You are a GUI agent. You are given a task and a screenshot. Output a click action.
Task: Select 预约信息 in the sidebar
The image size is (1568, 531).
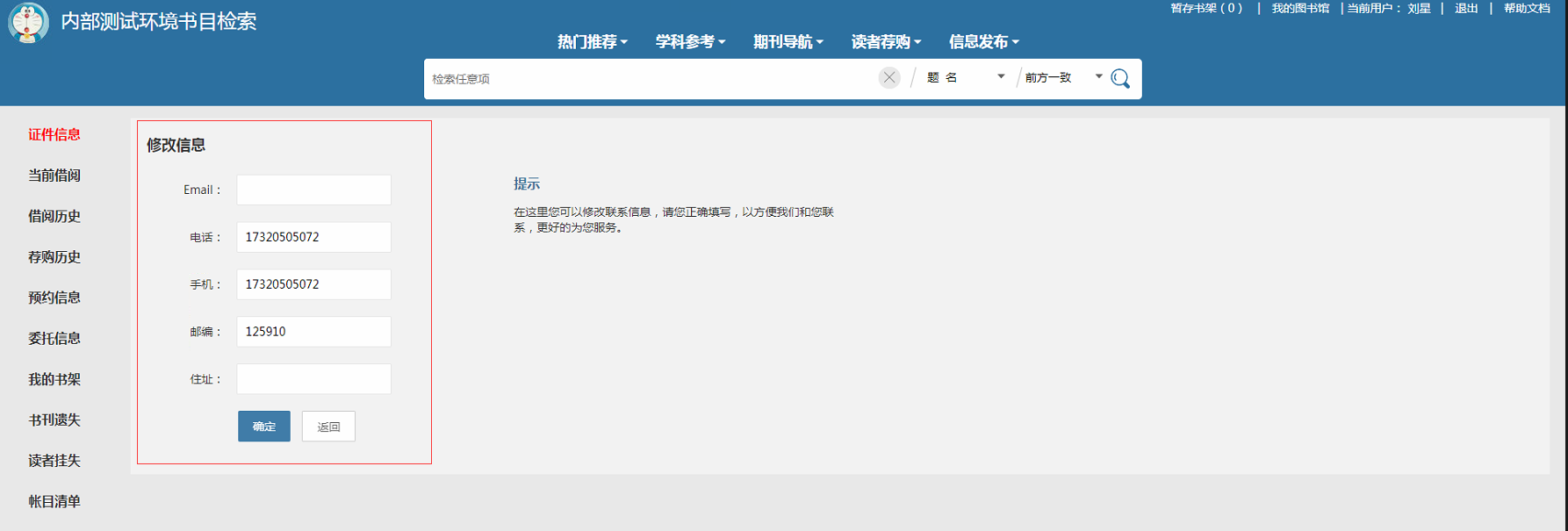(x=54, y=298)
